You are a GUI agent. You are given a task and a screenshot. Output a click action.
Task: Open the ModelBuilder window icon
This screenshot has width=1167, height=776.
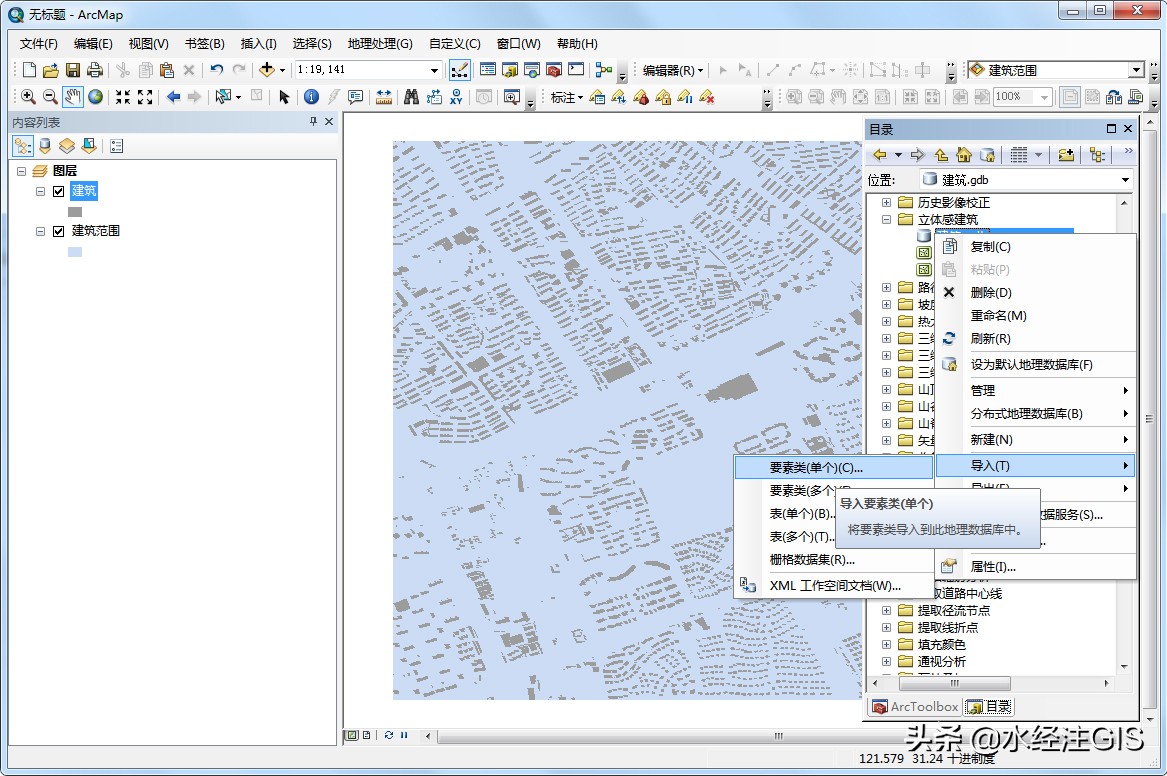click(604, 70)
